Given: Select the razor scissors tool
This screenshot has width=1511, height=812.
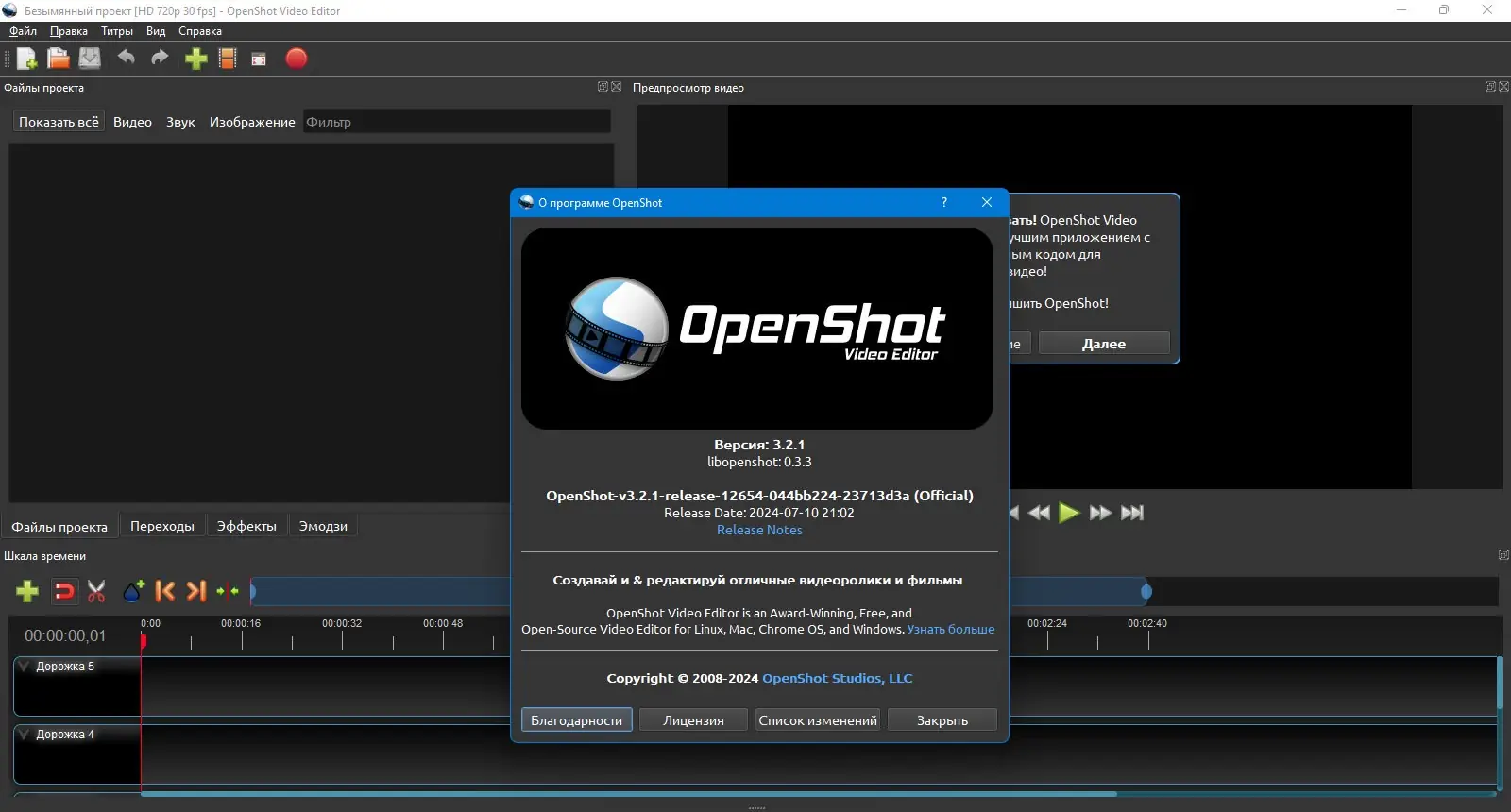Looking at the screenshot, I should coord(96,591).
